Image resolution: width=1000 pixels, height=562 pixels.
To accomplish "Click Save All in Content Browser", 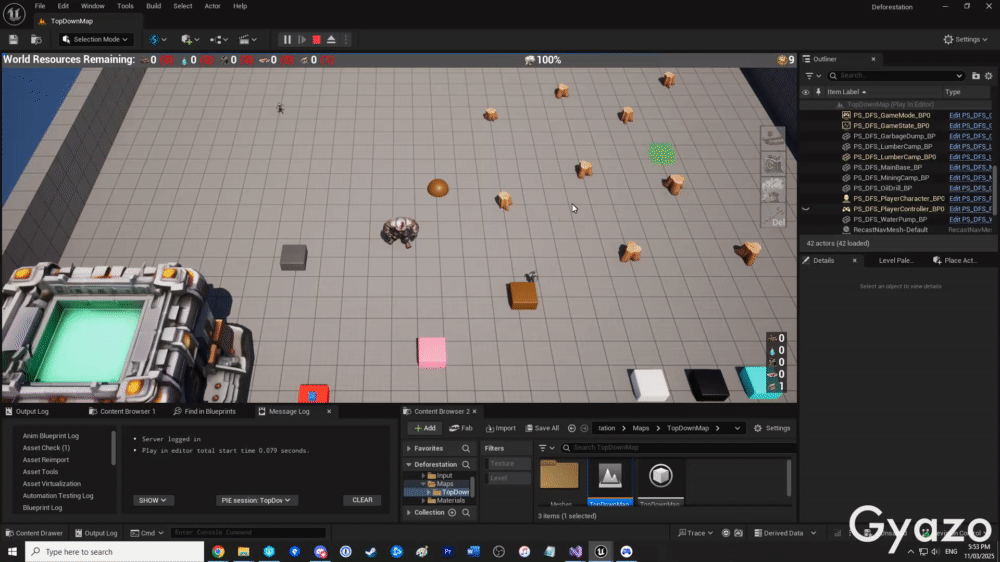I will tap(542, 428).
